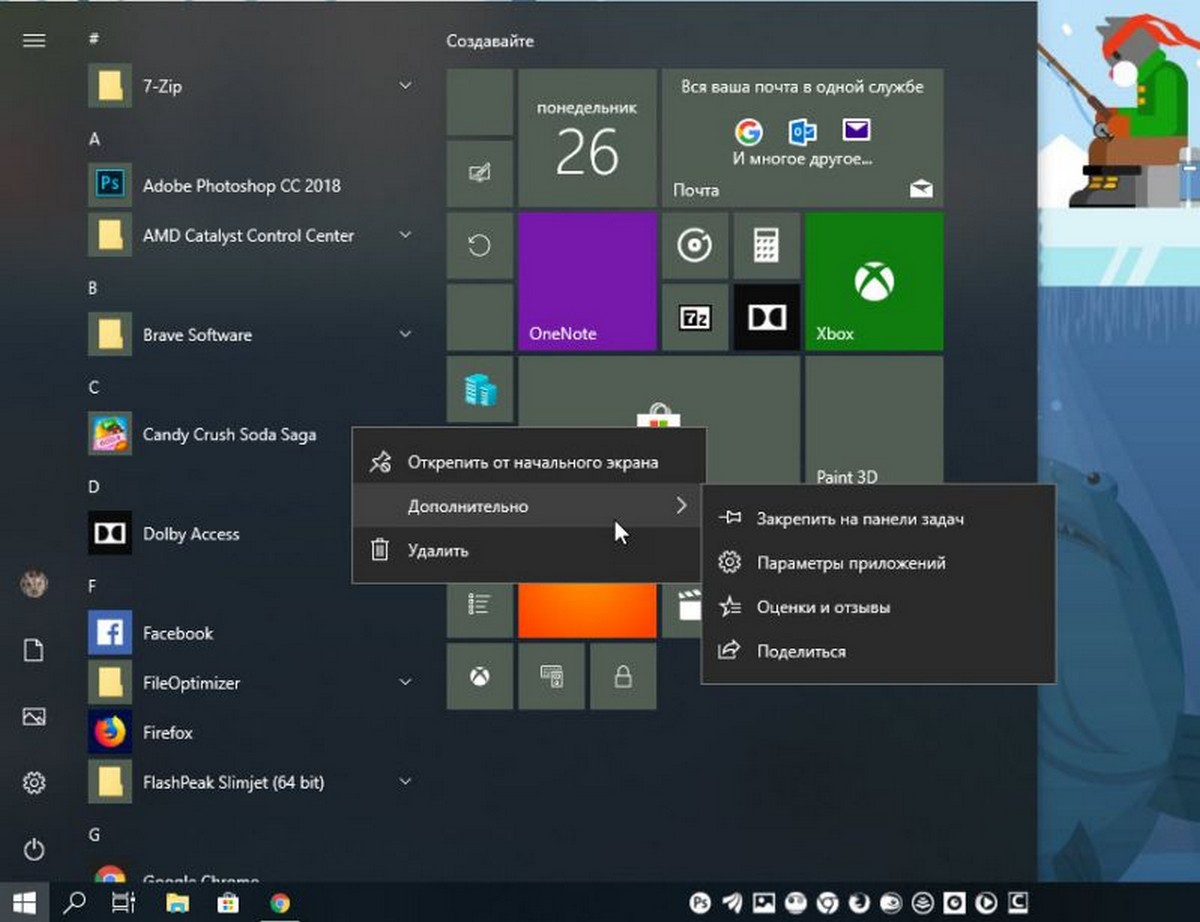Open the purple OneNote tile

point(587,281)
